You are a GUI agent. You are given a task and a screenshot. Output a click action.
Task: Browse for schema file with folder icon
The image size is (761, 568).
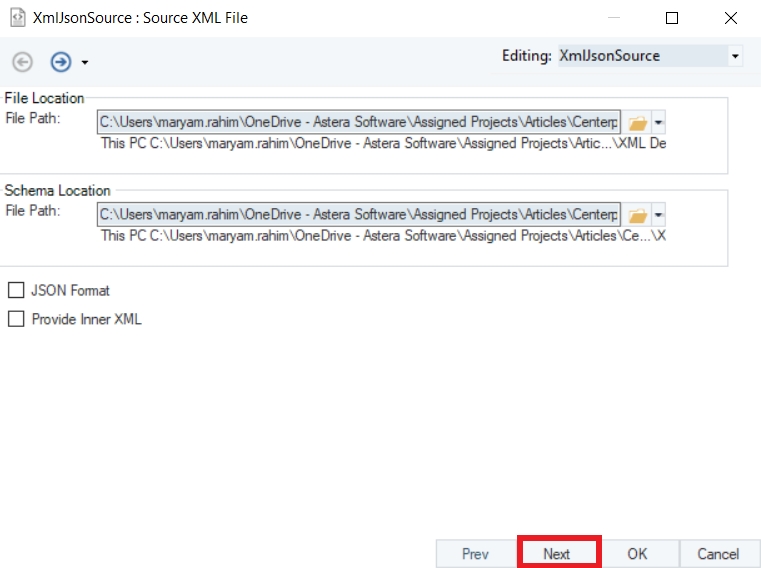[x=637, y=215]
